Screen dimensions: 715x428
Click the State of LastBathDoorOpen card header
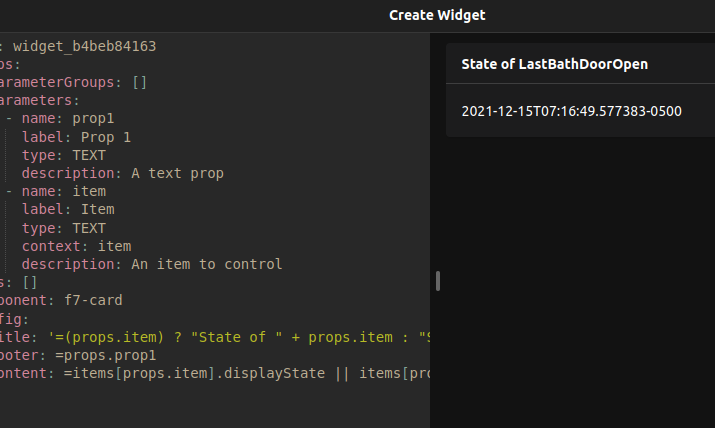click(555, 64)
